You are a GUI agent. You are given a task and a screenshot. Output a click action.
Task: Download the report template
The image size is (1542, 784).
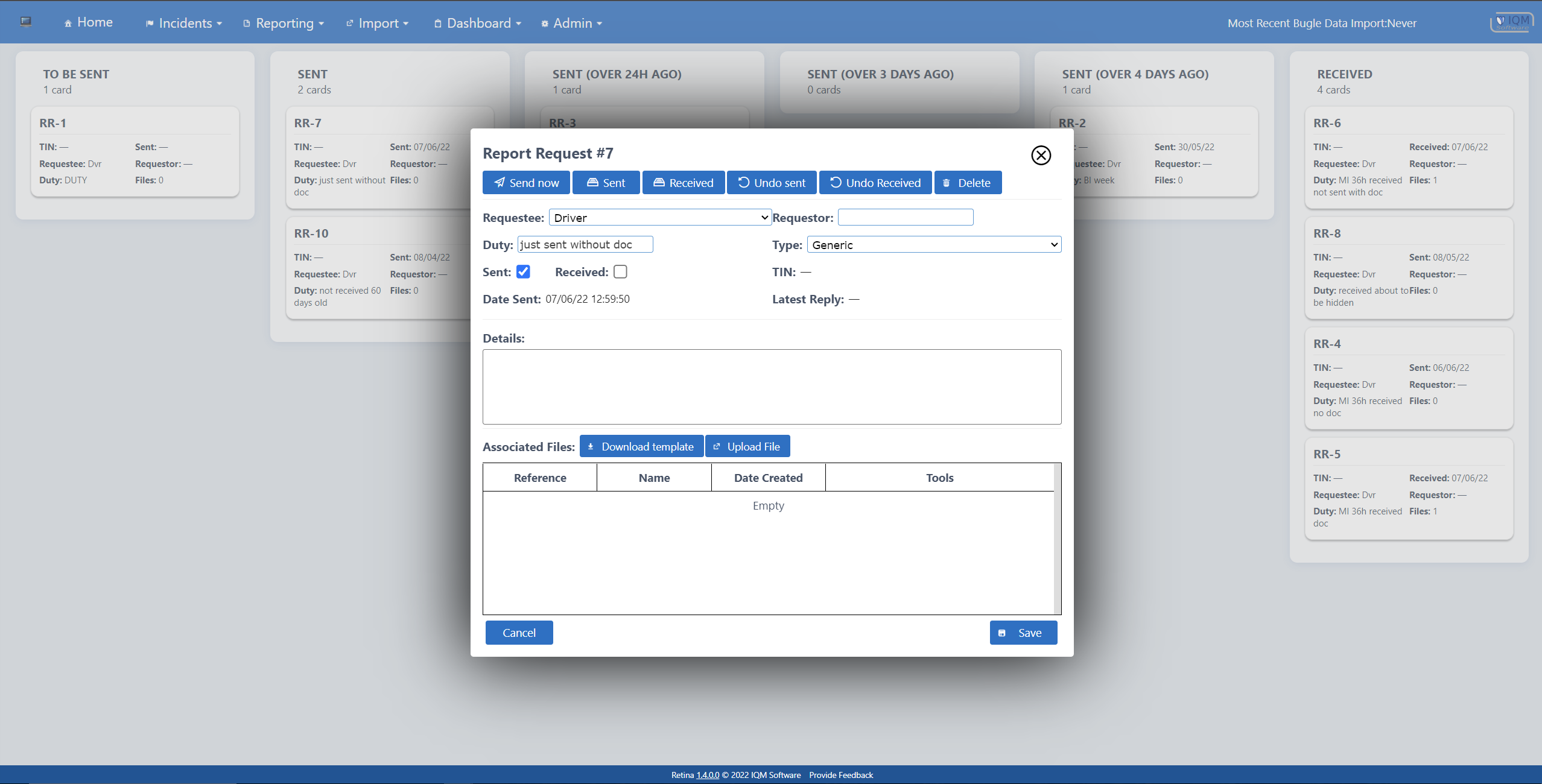tap(641, 446)
